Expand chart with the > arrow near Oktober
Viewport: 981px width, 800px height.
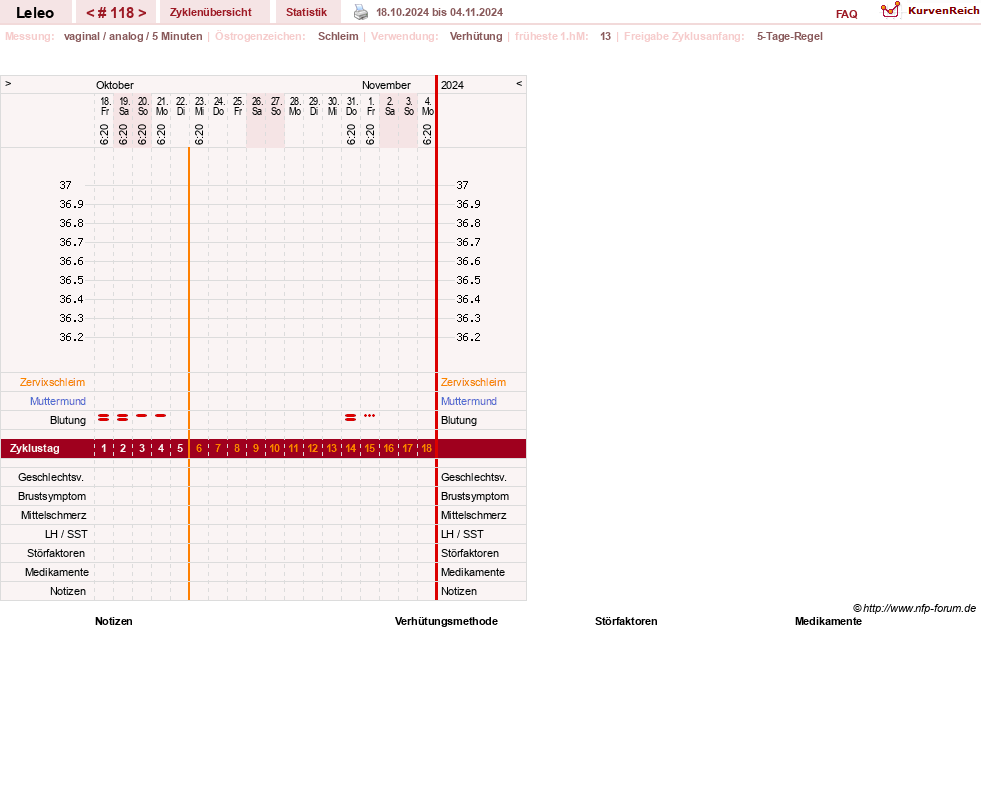point(8,84)
